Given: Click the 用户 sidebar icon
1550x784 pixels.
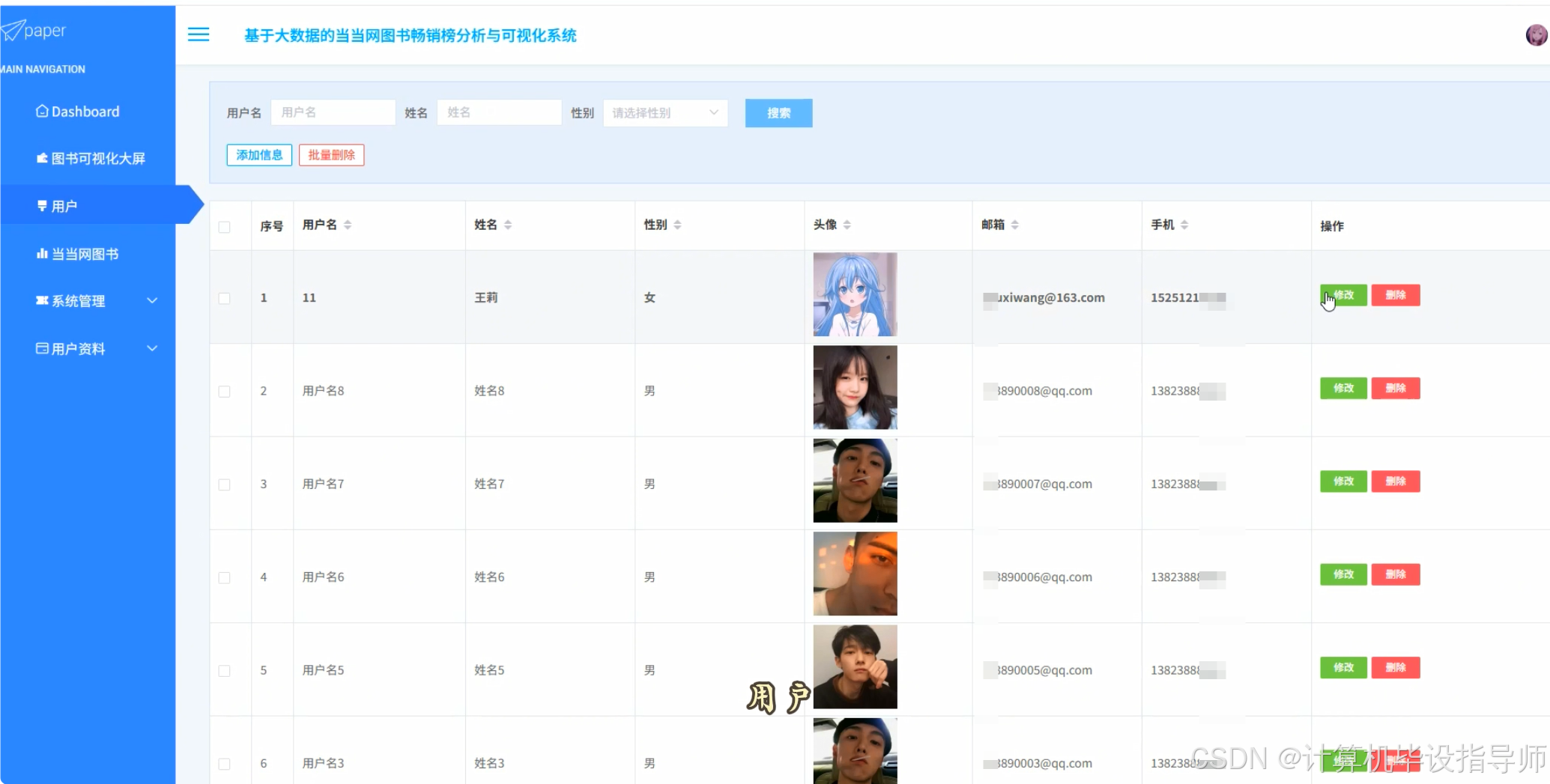Looking at the screenshot, I should (40, 205).
